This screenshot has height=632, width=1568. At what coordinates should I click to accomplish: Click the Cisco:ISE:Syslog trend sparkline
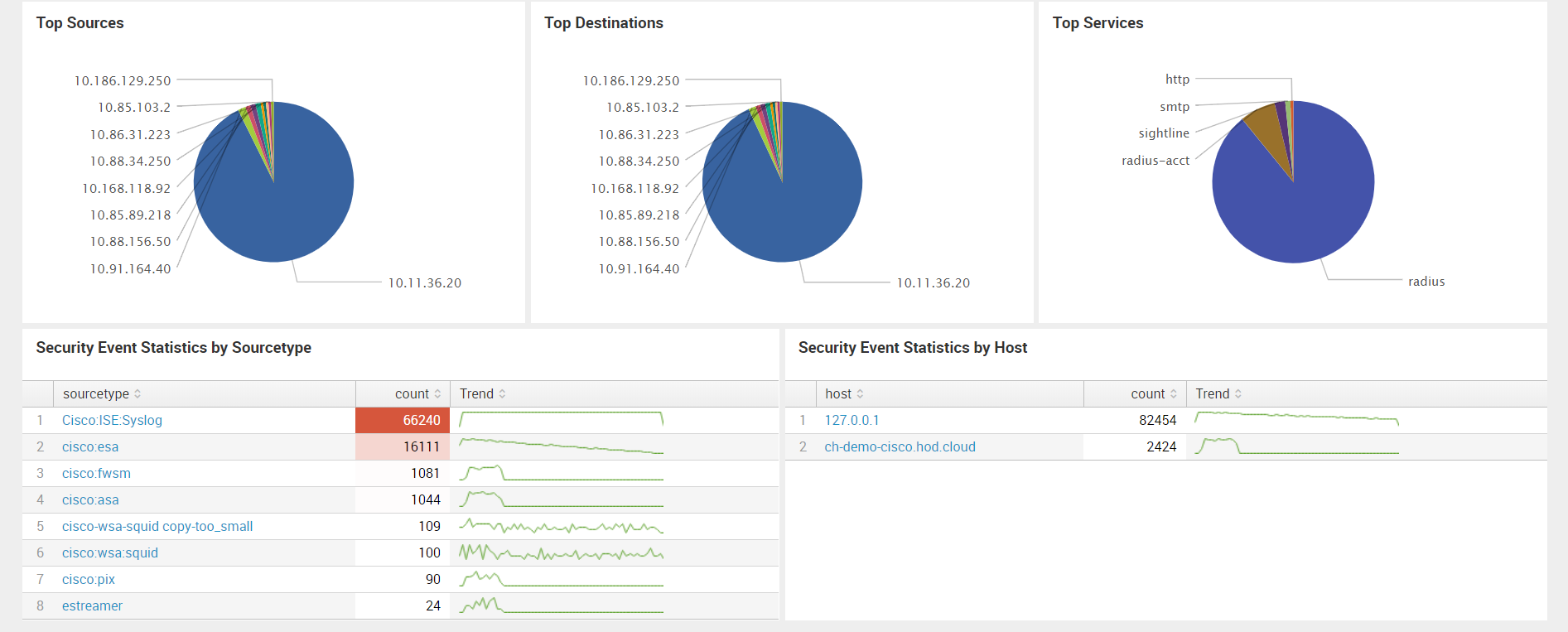(x=562, y=419)
